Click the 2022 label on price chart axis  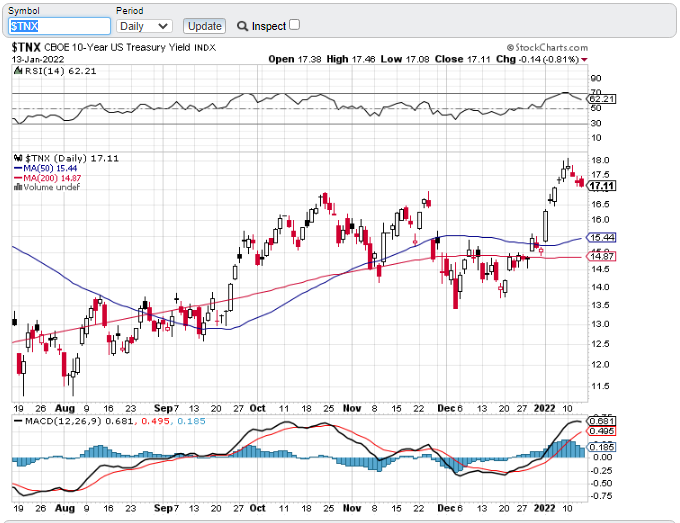coord(544,409)
